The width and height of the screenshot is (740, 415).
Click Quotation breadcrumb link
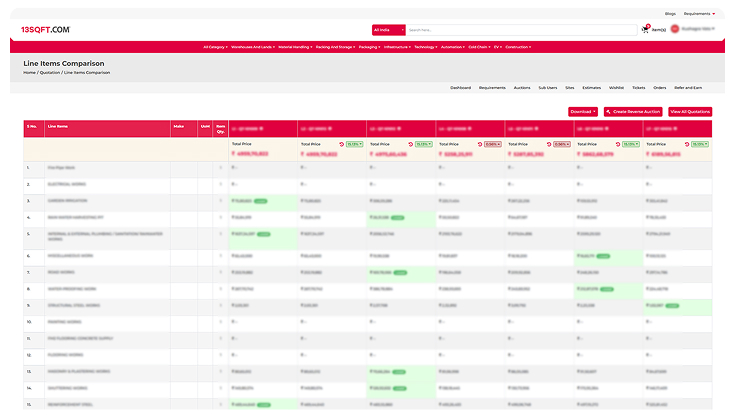[50, 73]
